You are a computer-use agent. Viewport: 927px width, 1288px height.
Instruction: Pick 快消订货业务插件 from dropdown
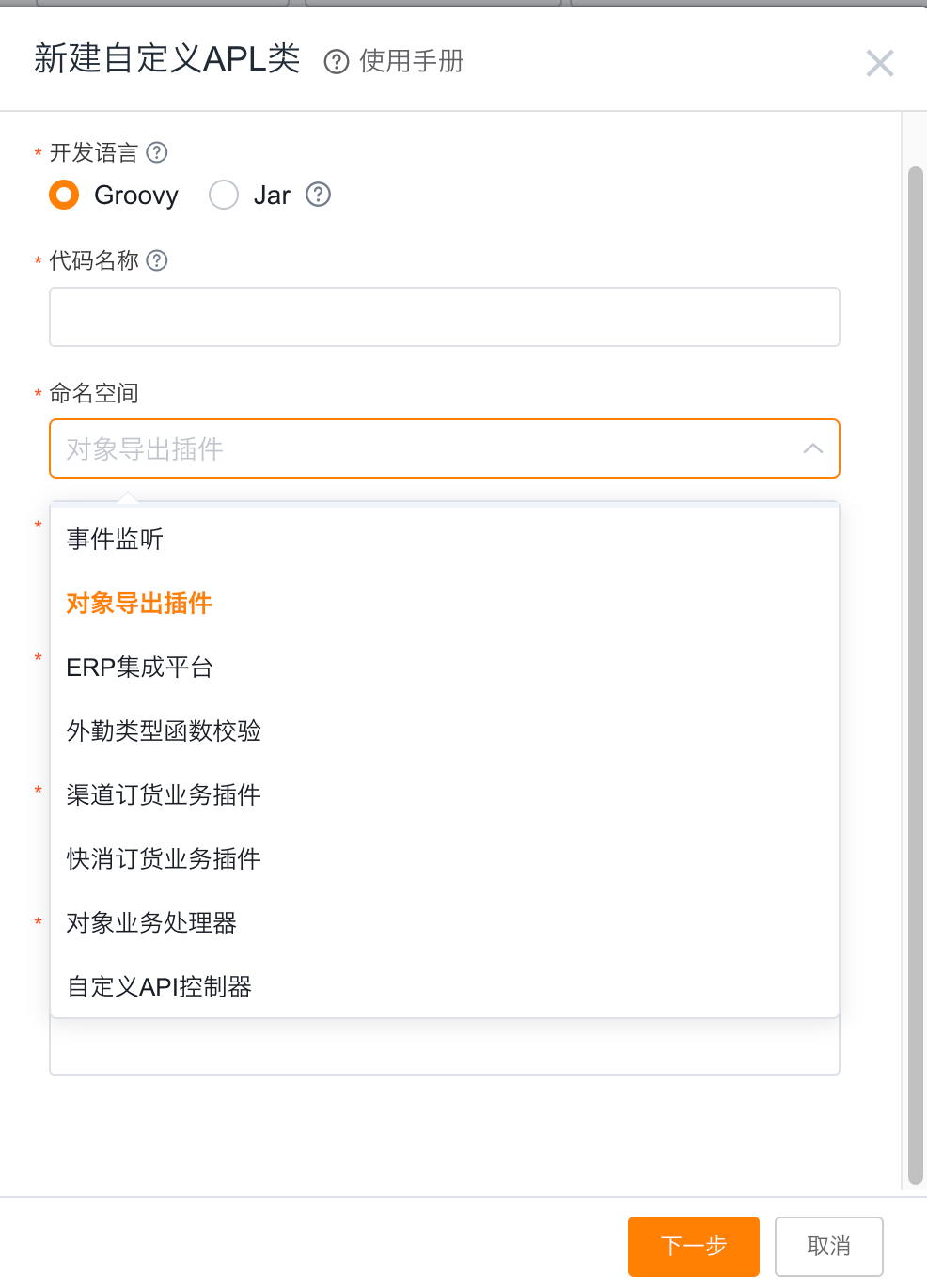[164, 859]
